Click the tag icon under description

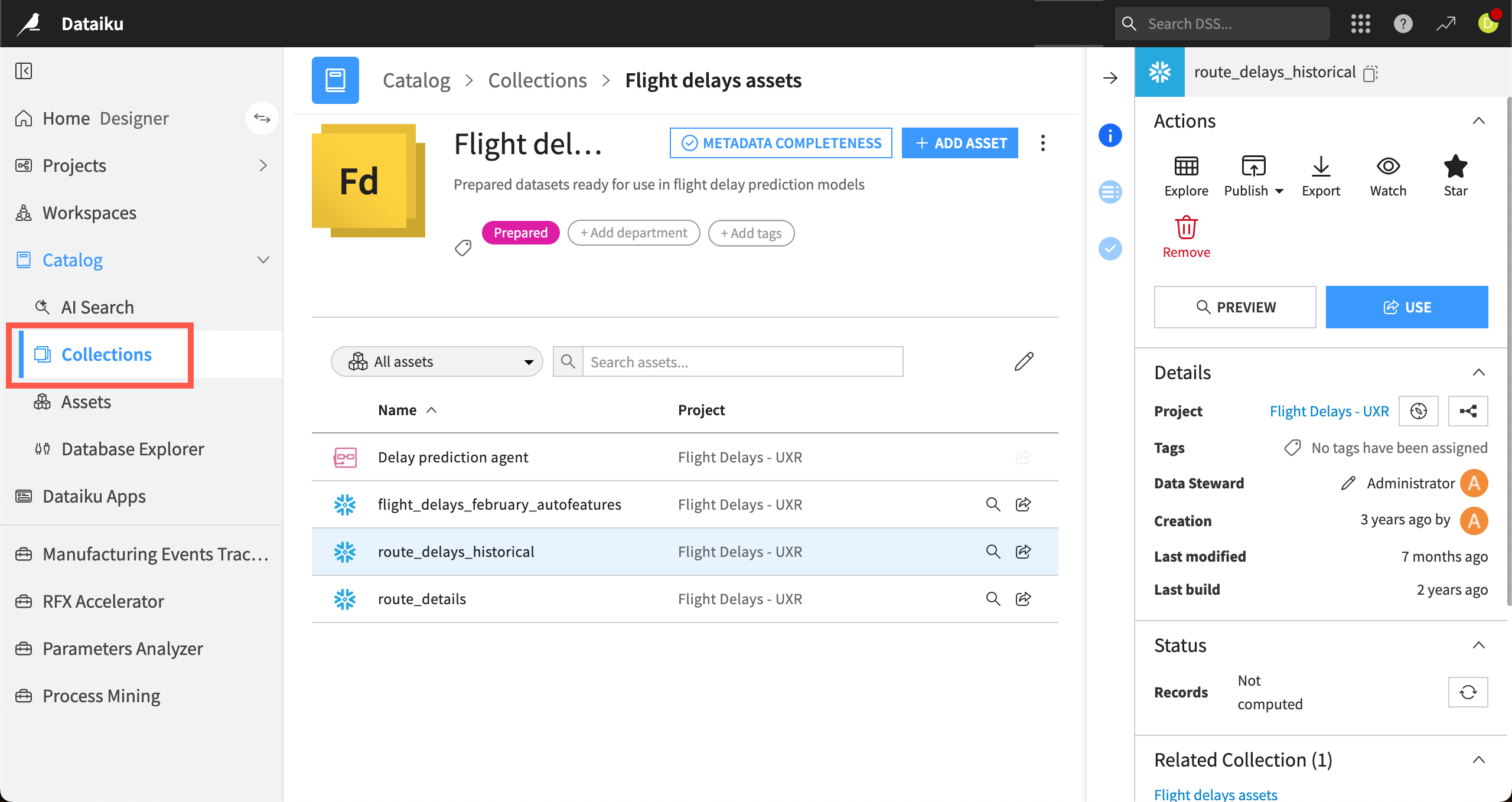[463, 248]
